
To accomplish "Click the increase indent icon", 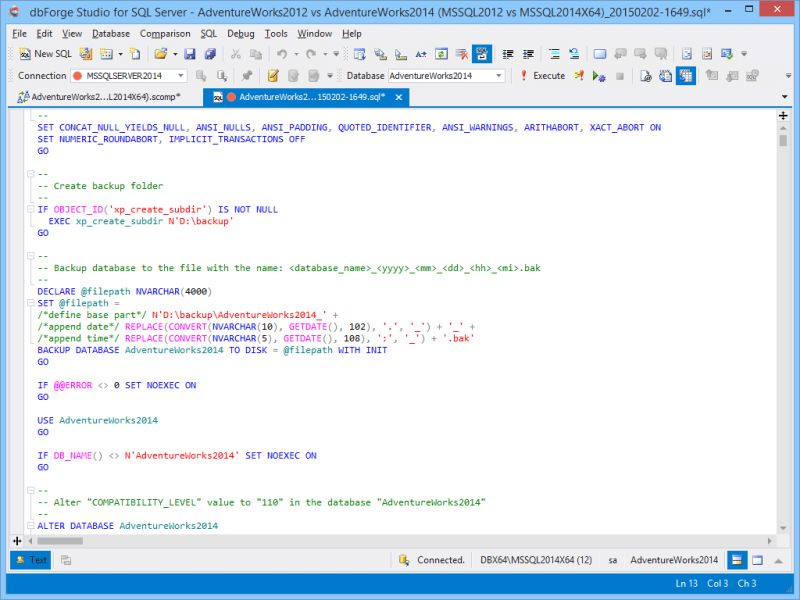I will point(529,54).
